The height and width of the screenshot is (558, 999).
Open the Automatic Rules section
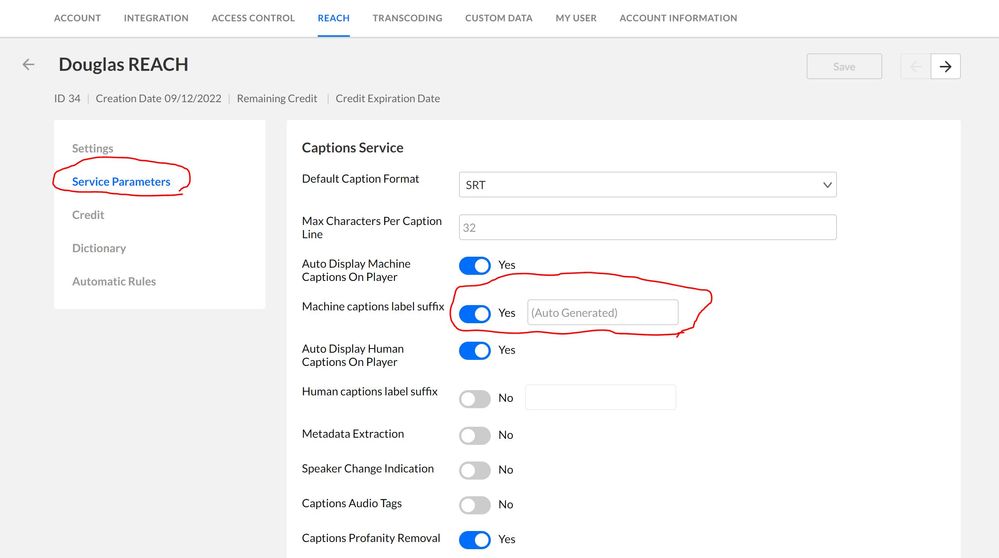click(x=114, y=281)
